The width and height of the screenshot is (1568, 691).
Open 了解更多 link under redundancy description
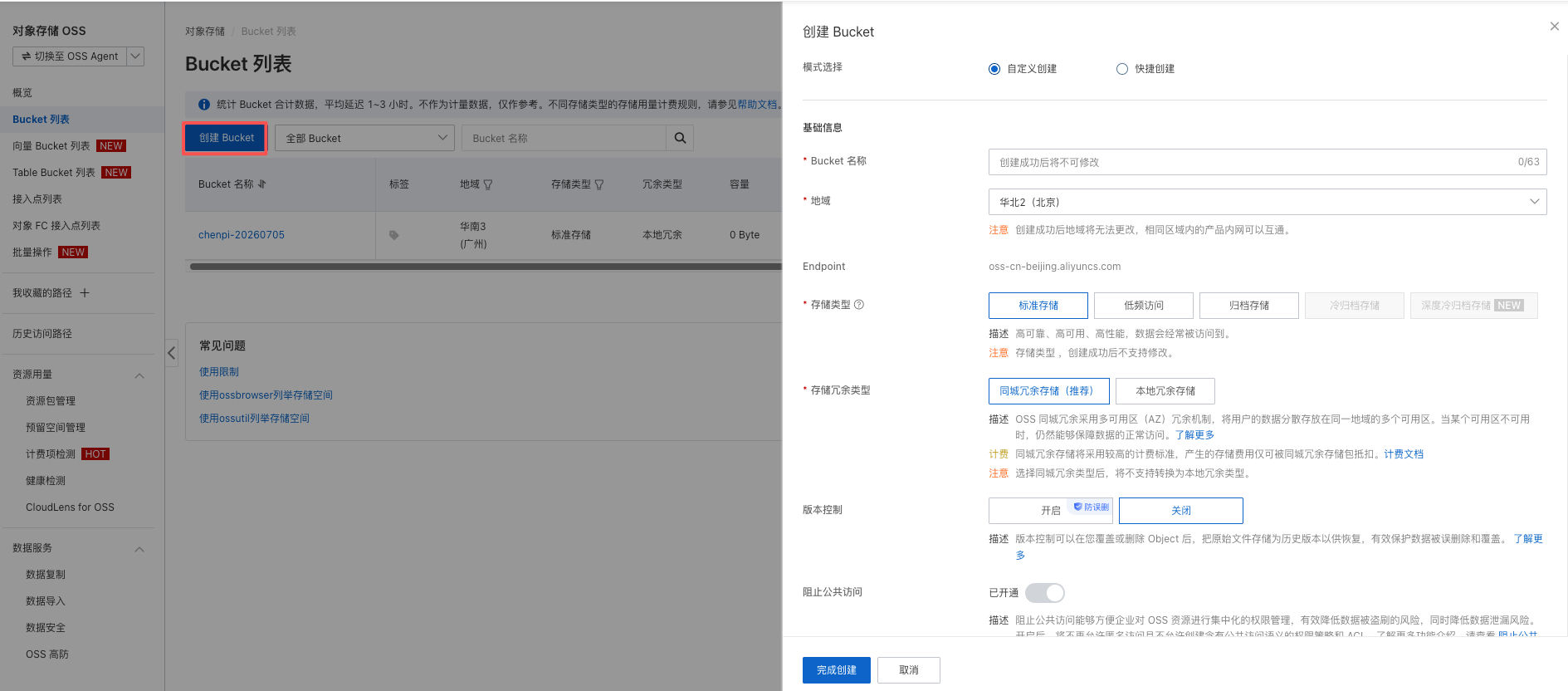point(1194,435)
